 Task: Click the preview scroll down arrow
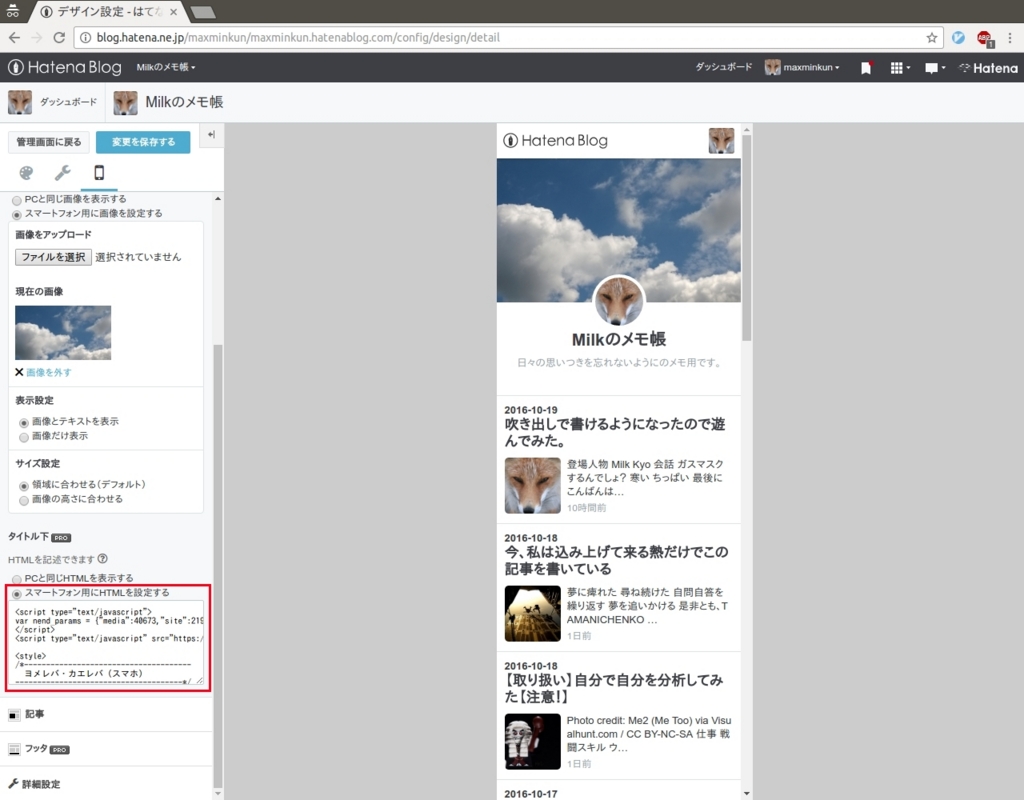click(746, 793)
